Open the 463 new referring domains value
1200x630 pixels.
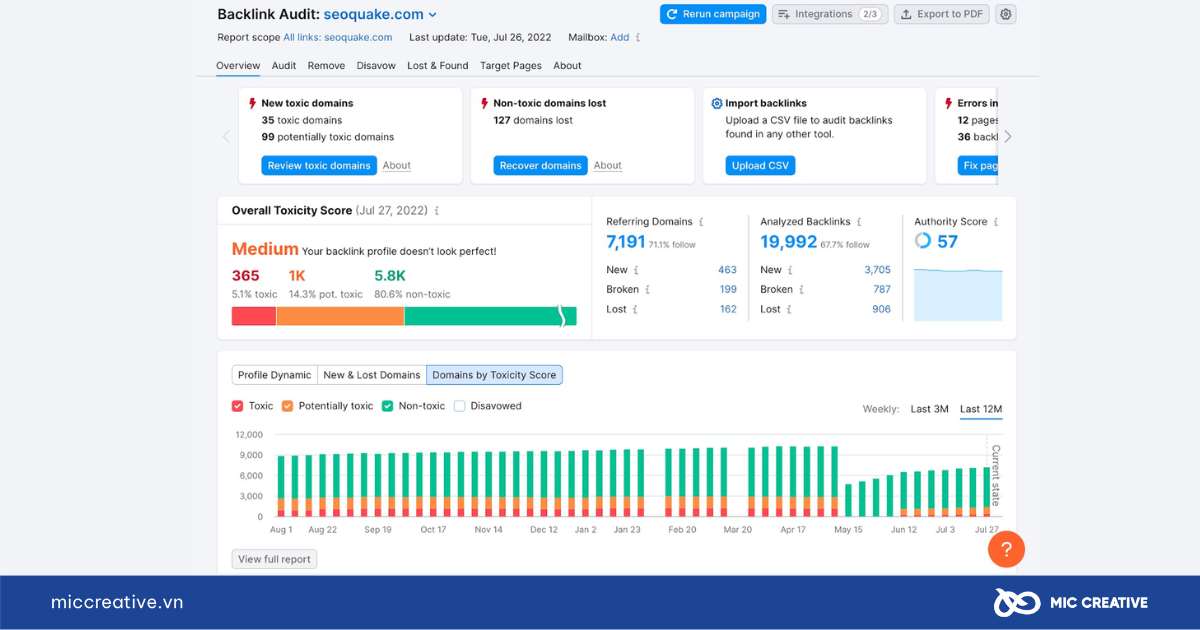(727, 270)
